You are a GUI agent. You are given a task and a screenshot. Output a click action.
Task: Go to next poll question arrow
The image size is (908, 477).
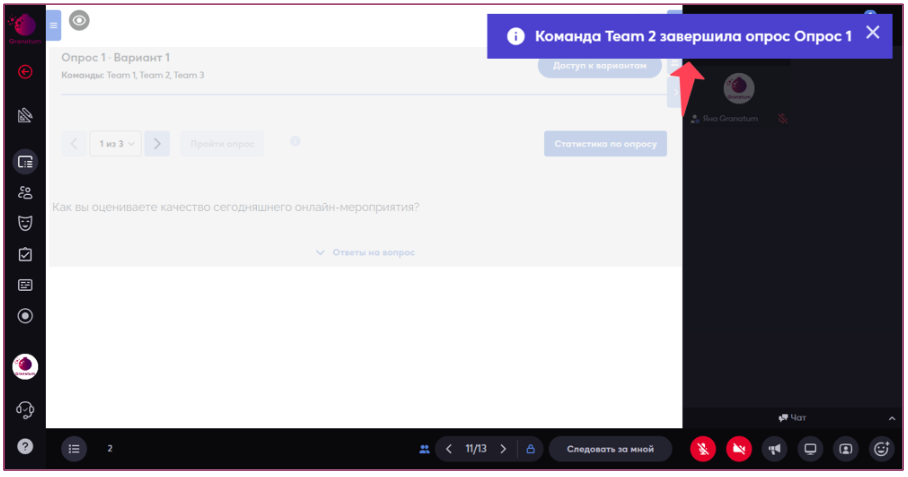157,144
